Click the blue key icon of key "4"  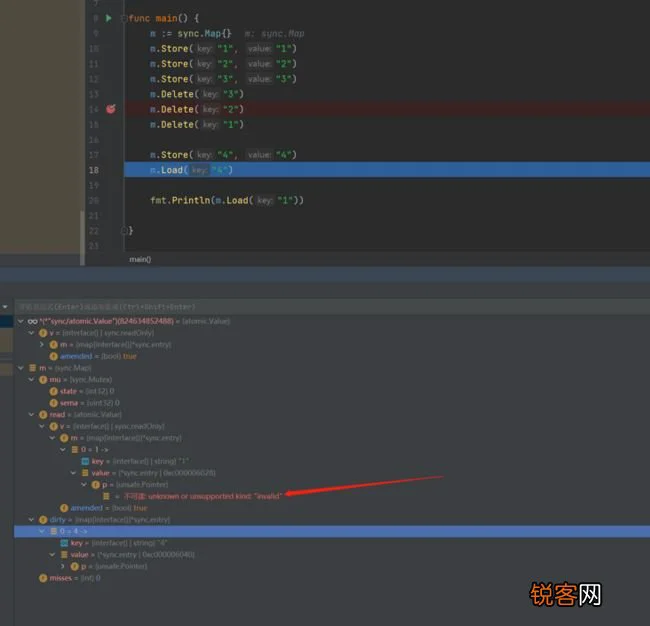[64, 543]
